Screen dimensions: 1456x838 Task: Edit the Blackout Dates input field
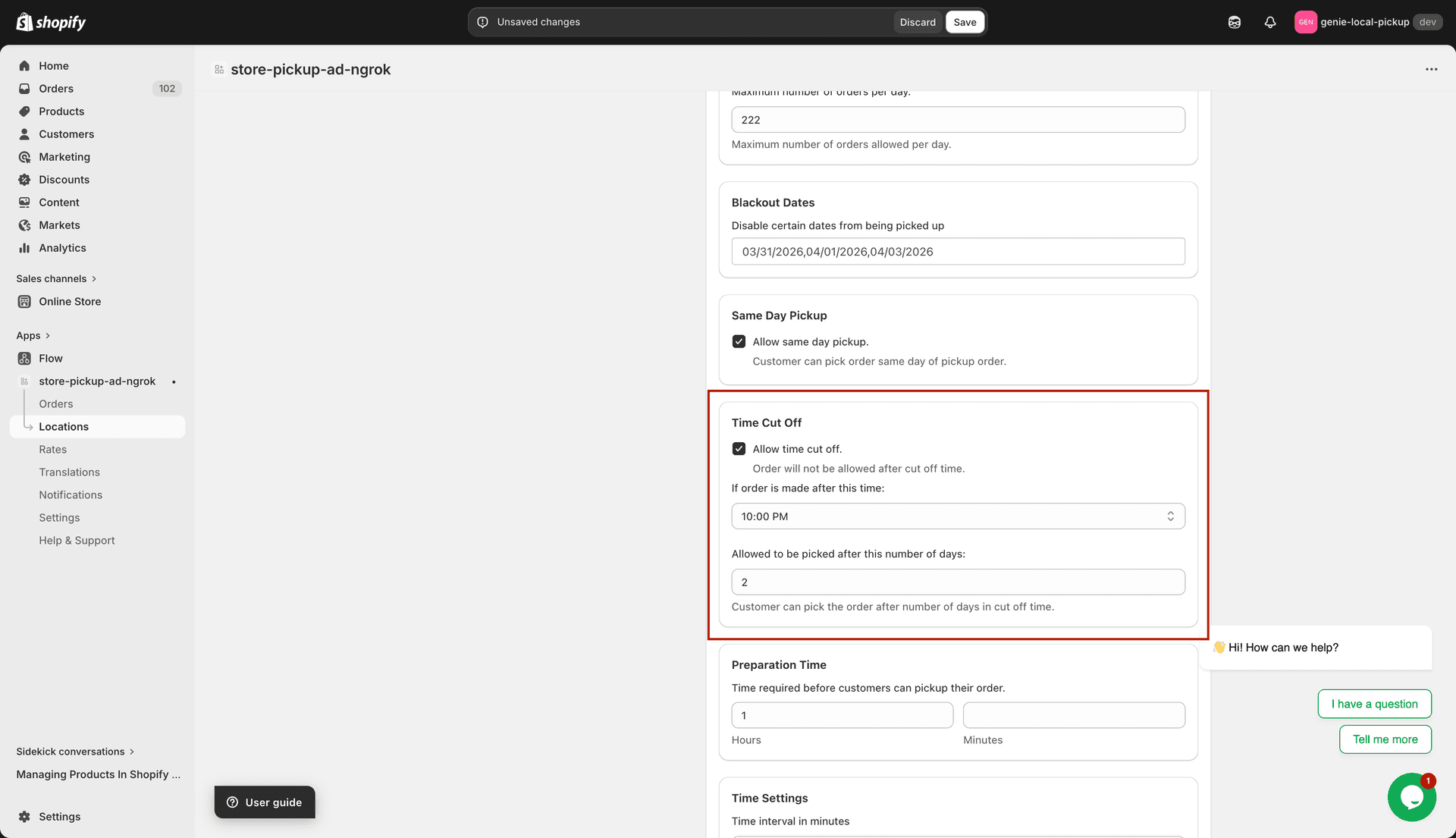click(957, 251)
